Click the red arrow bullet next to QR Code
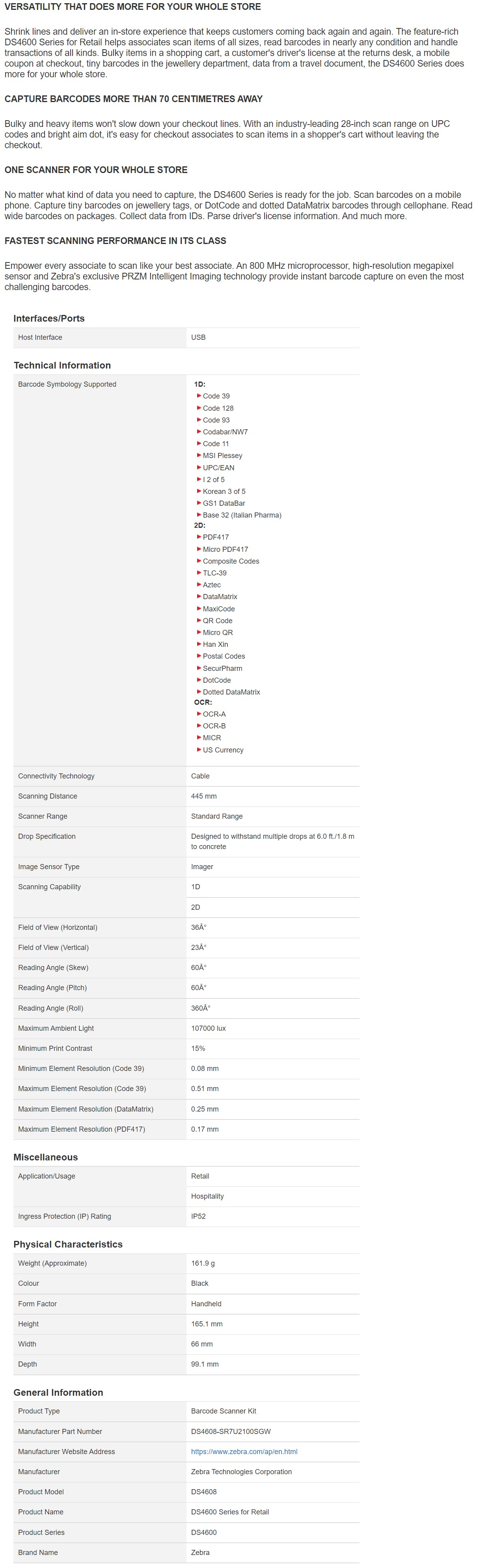The height and width of the screenshot is (1568, 479). click(198, 620)
